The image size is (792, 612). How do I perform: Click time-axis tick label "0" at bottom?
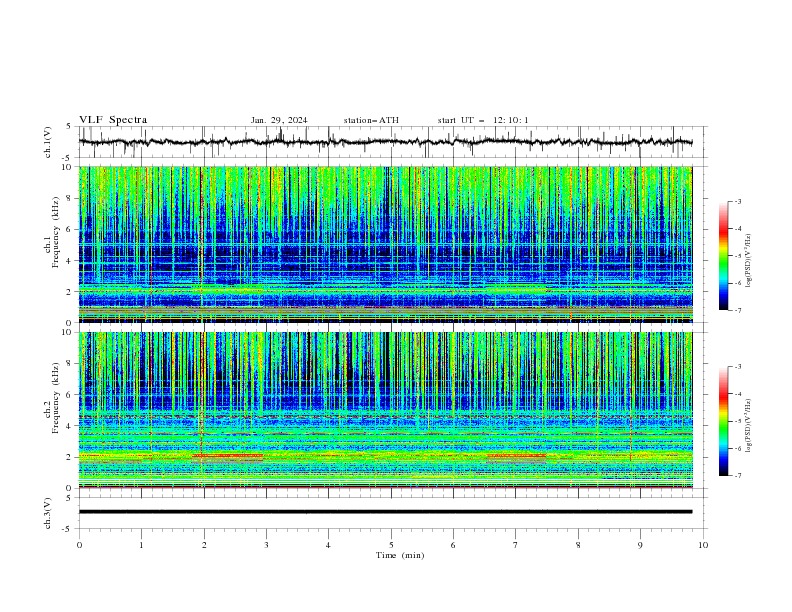(79, 545)
